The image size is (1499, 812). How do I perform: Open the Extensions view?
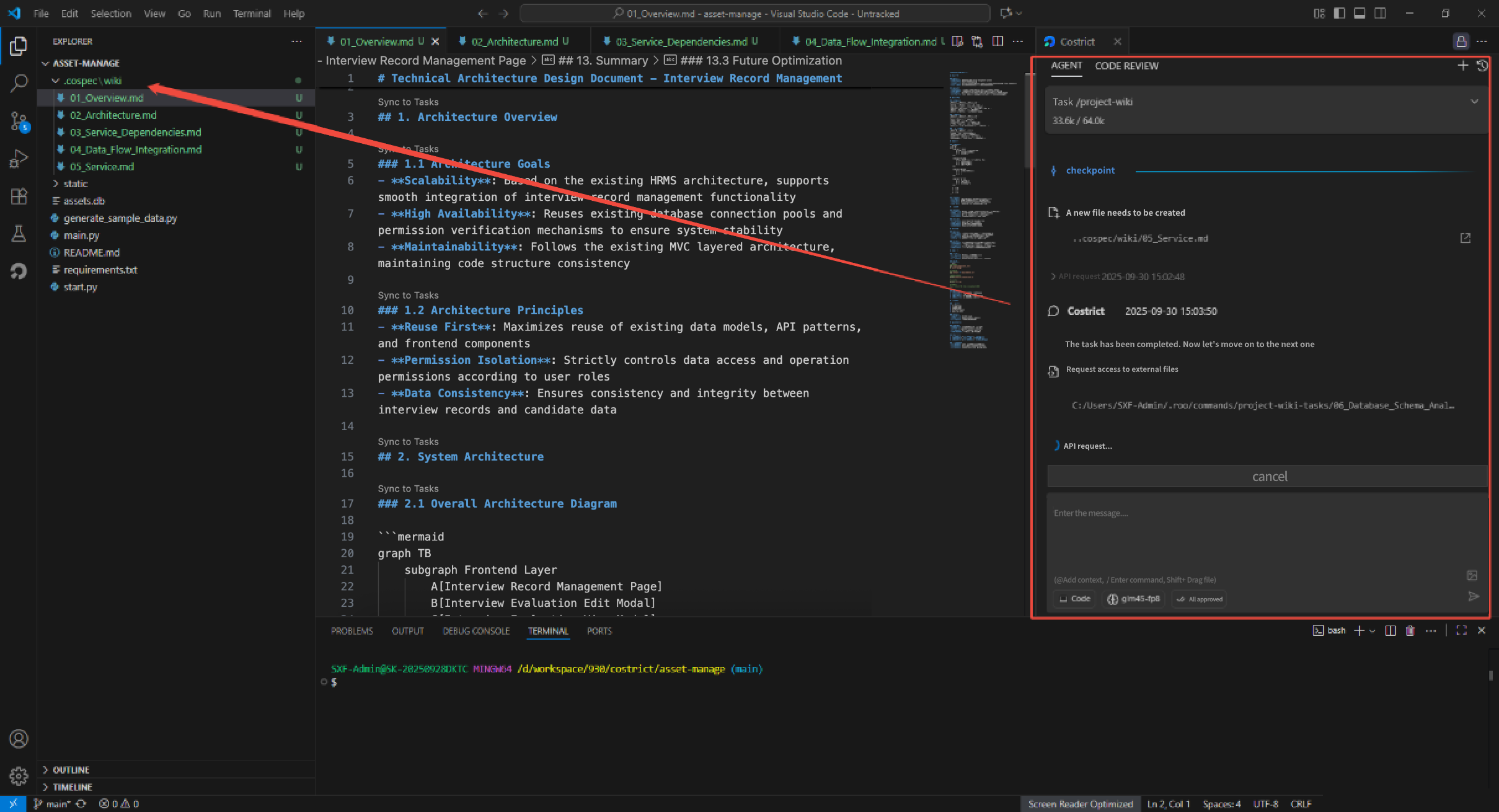pyautogui.click(x=19, y=196)
